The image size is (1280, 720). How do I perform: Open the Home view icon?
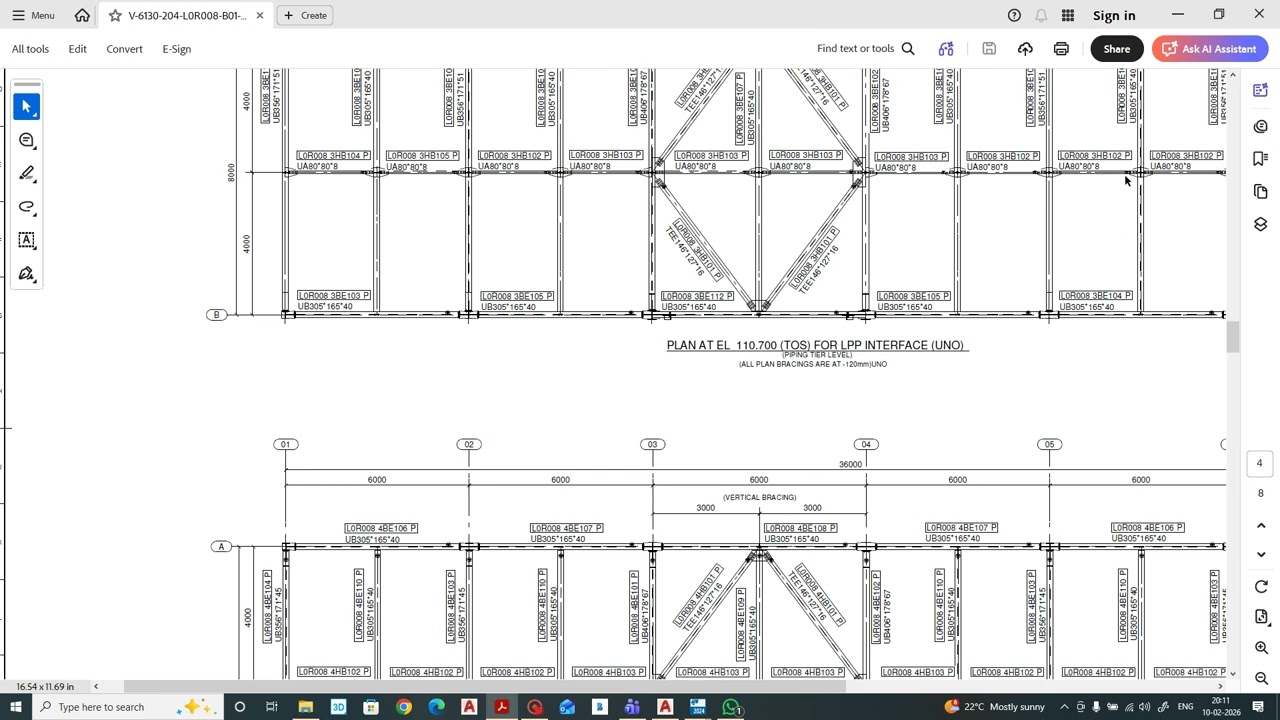pyautogui.click(x=82, y=15)
